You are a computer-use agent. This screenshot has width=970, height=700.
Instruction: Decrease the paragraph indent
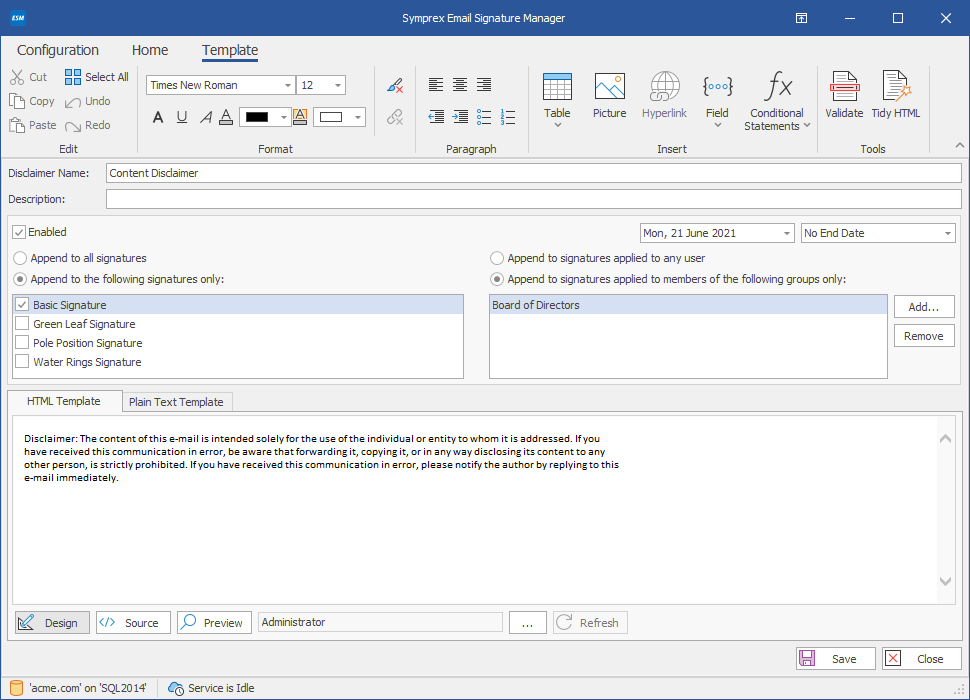pos(436,116)
